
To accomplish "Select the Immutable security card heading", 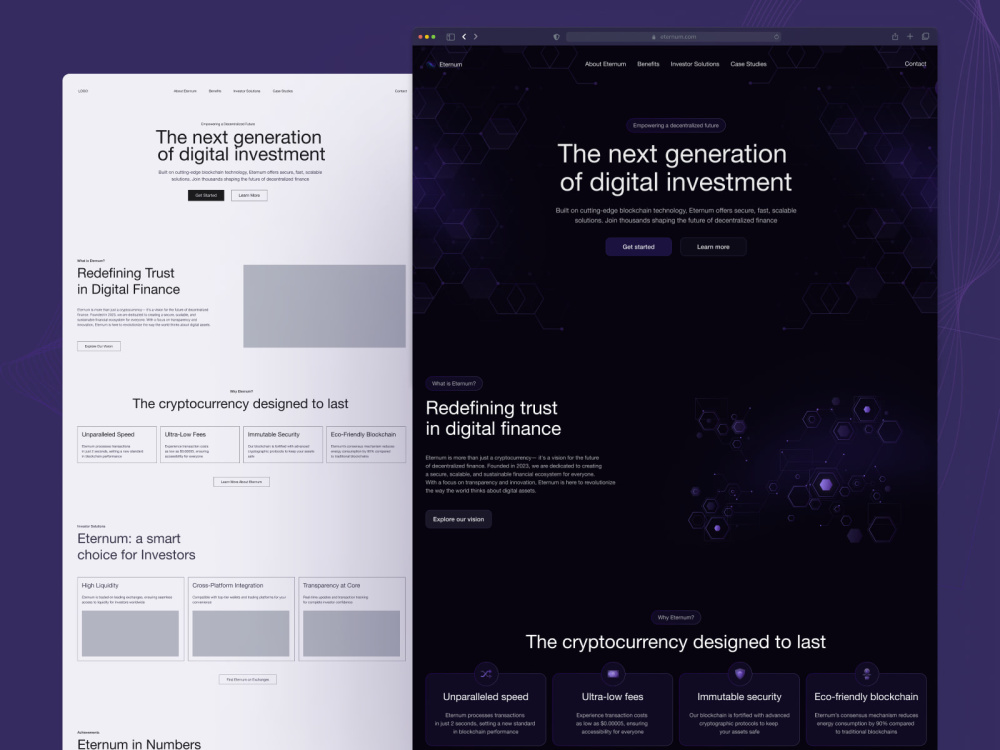I will pyautogui.click(x=739, y=697).
